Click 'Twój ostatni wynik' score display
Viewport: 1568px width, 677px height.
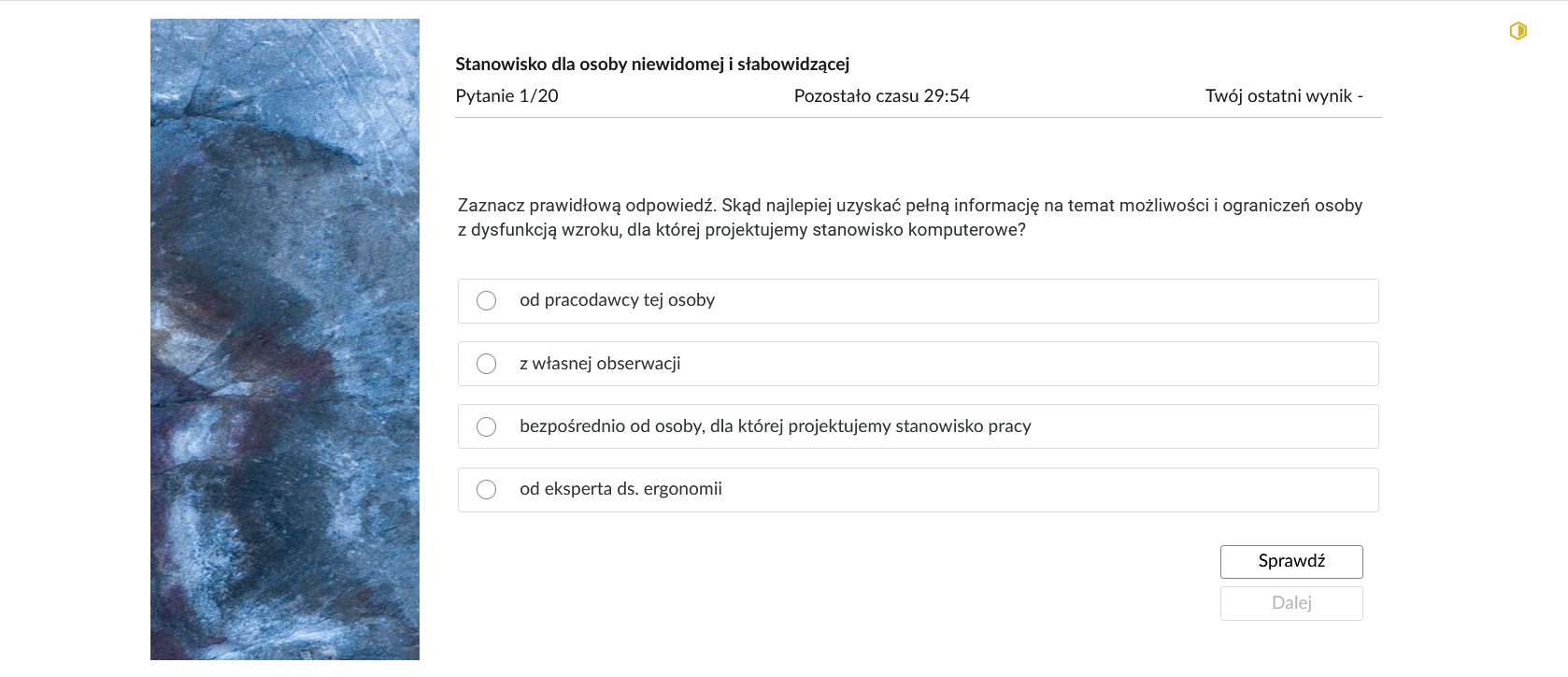click(1285, 95)
